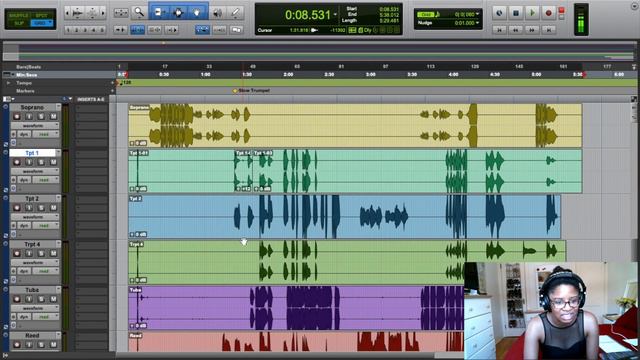Open Soprano track view waveform selector
The width and height of the screenshot is (640, 360).
tap(35, 126)
